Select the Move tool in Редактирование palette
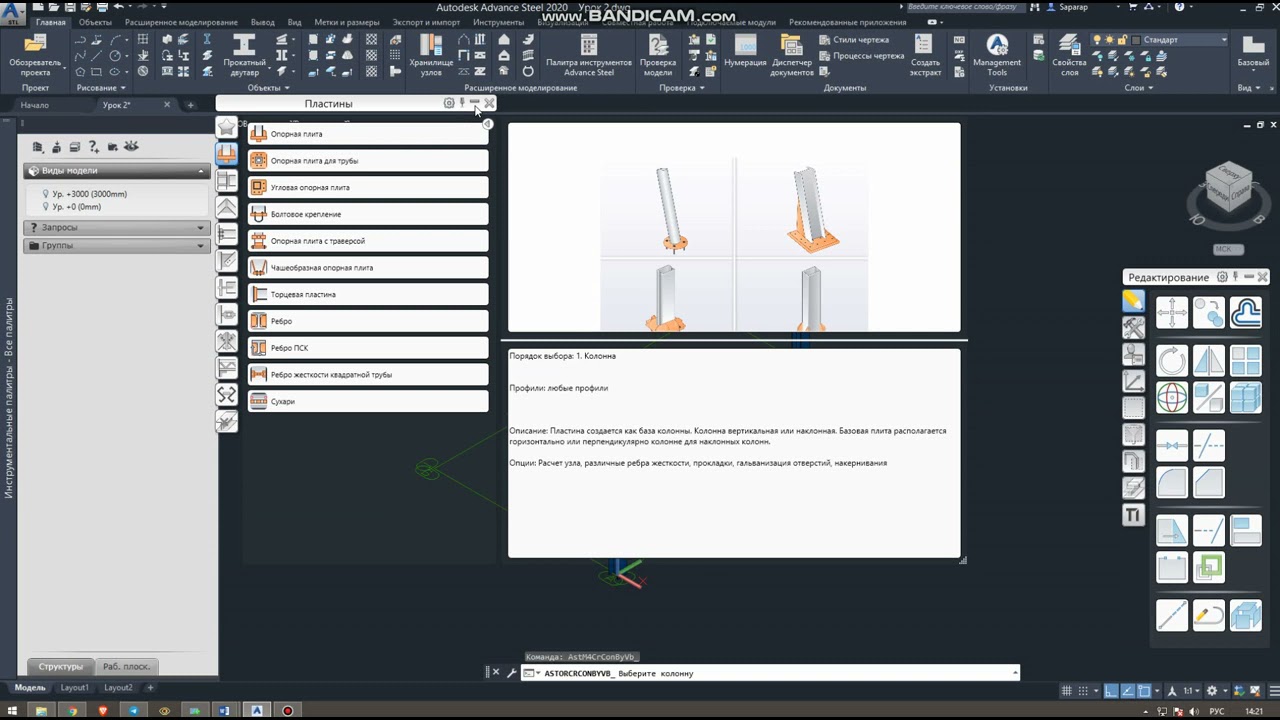 [1172, 313]
